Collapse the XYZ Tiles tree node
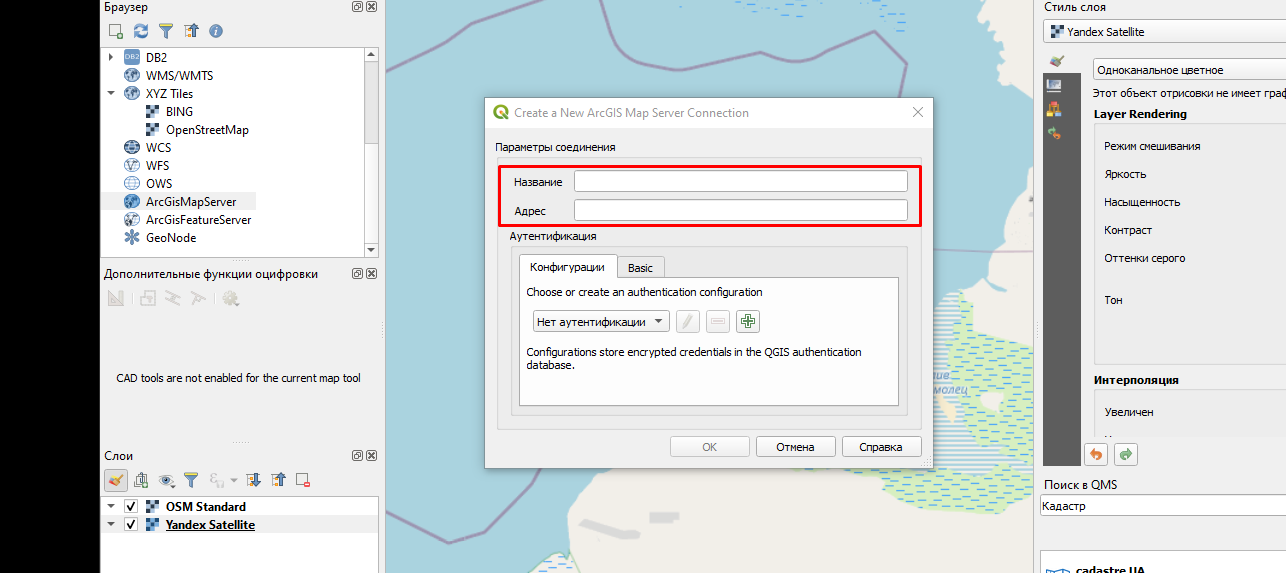This screenshot has height=573, width=1286. tap(111, 93)
